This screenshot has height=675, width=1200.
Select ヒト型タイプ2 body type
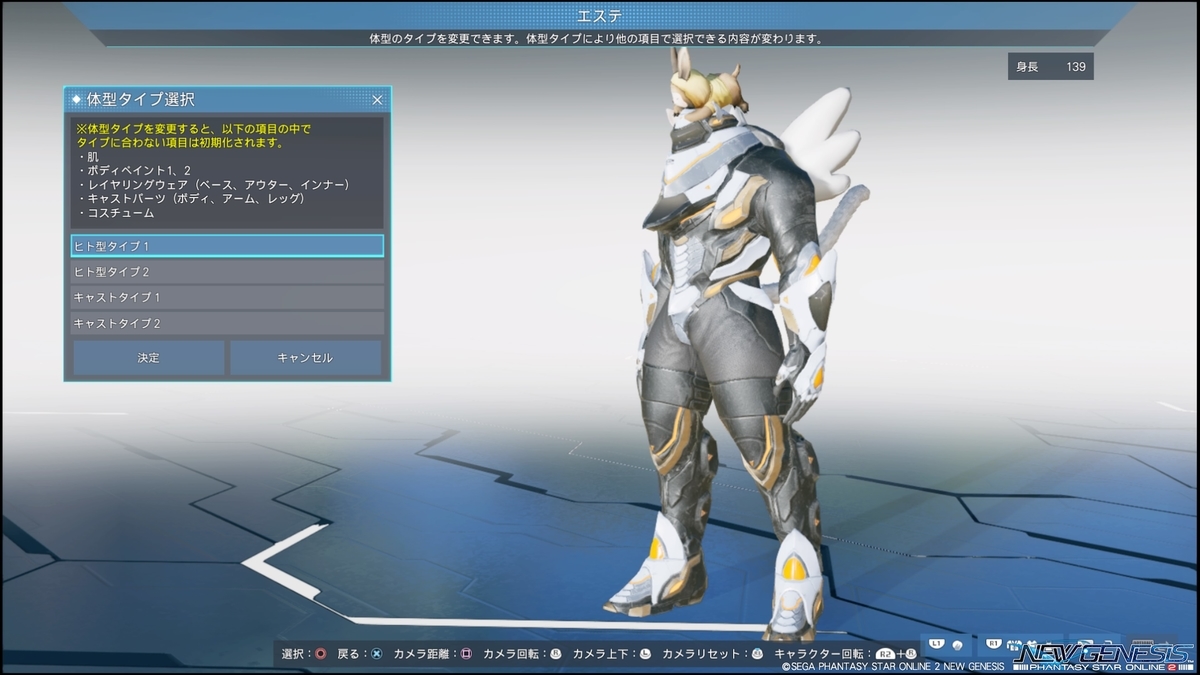[227, 271]
